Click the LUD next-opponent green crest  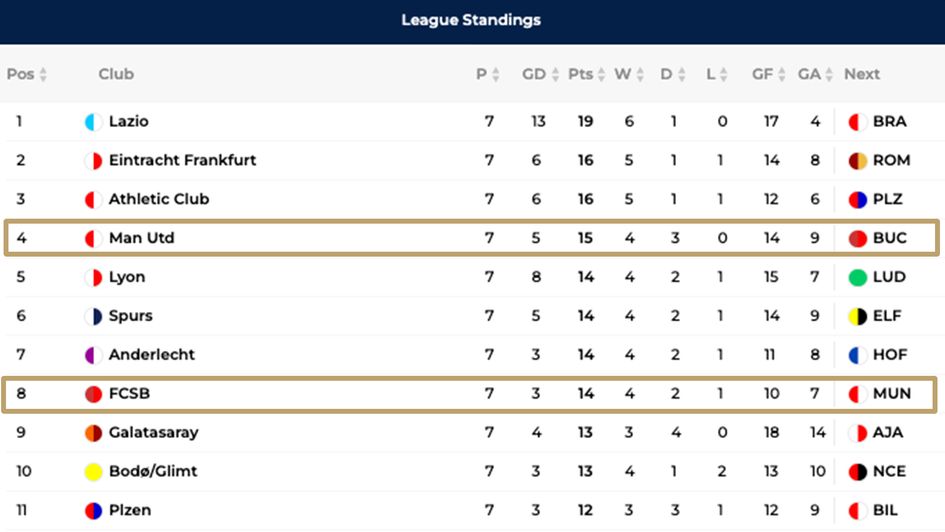tap(857, 278)
